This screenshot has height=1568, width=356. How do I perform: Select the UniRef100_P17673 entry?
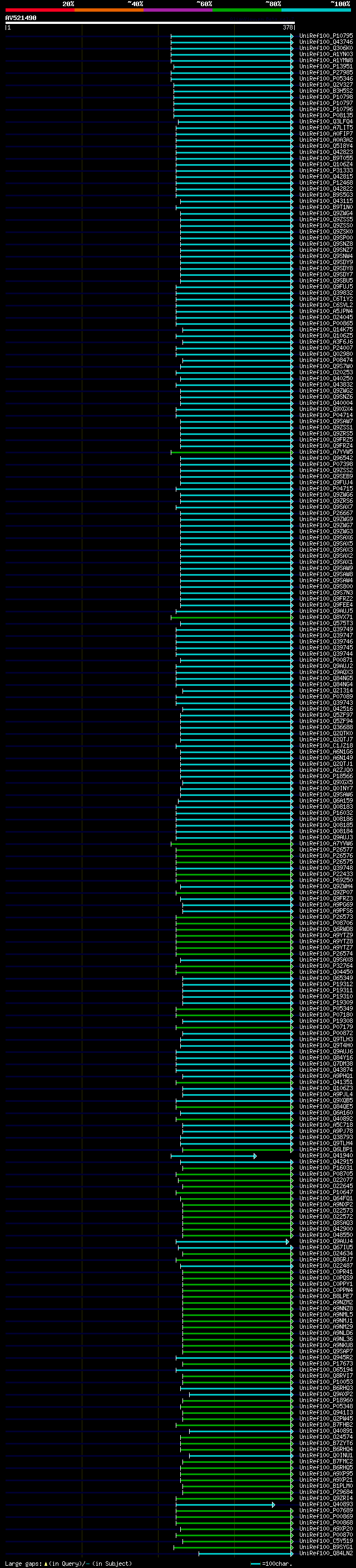point(326,1363)
